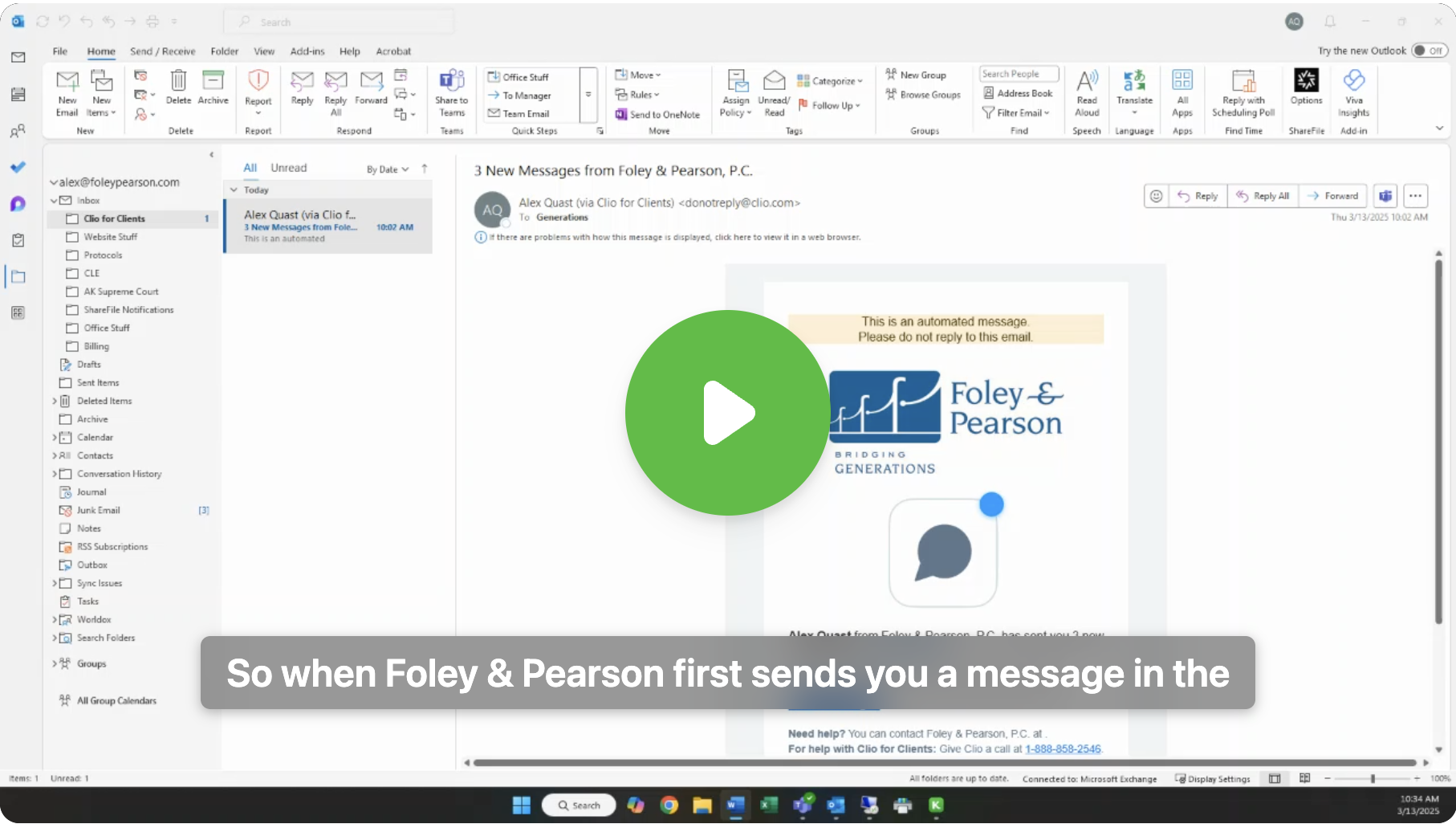The image size is (1456, 824).
Task: Click the Forward button in message header
Action: [x=1332, y=196]
